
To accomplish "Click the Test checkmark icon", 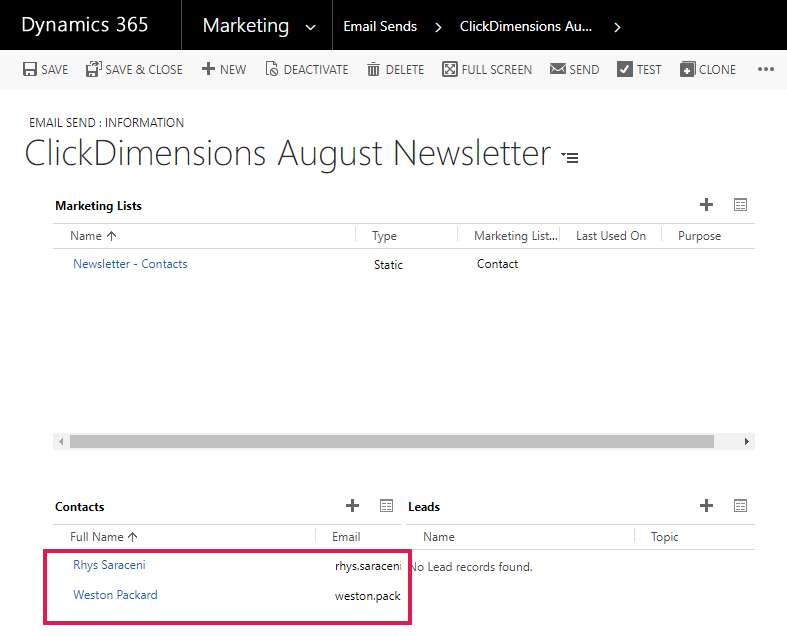I will pyautogui.click(x=624, y=69).
